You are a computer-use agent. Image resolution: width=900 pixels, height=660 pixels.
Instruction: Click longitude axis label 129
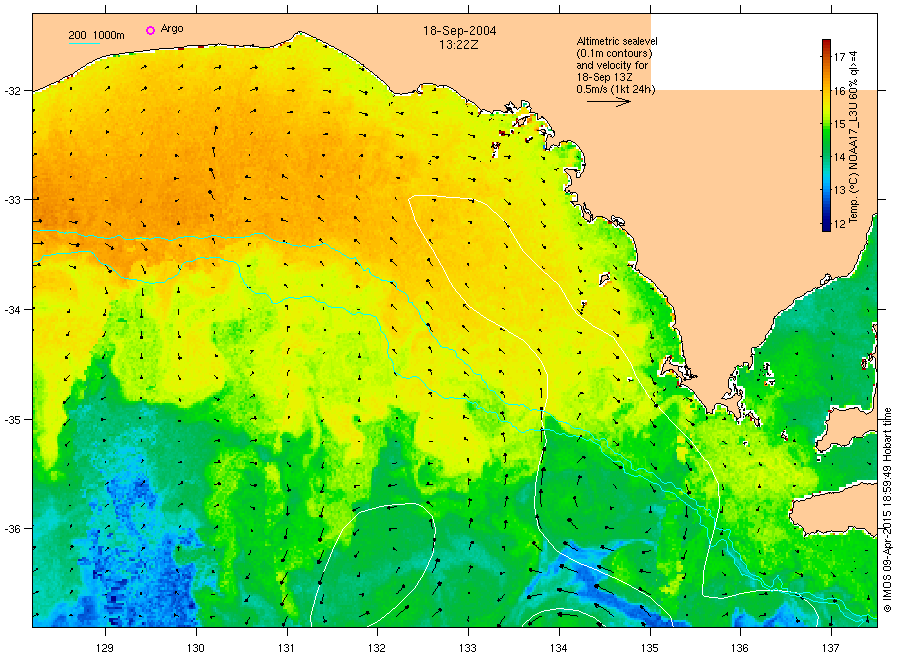104,648
